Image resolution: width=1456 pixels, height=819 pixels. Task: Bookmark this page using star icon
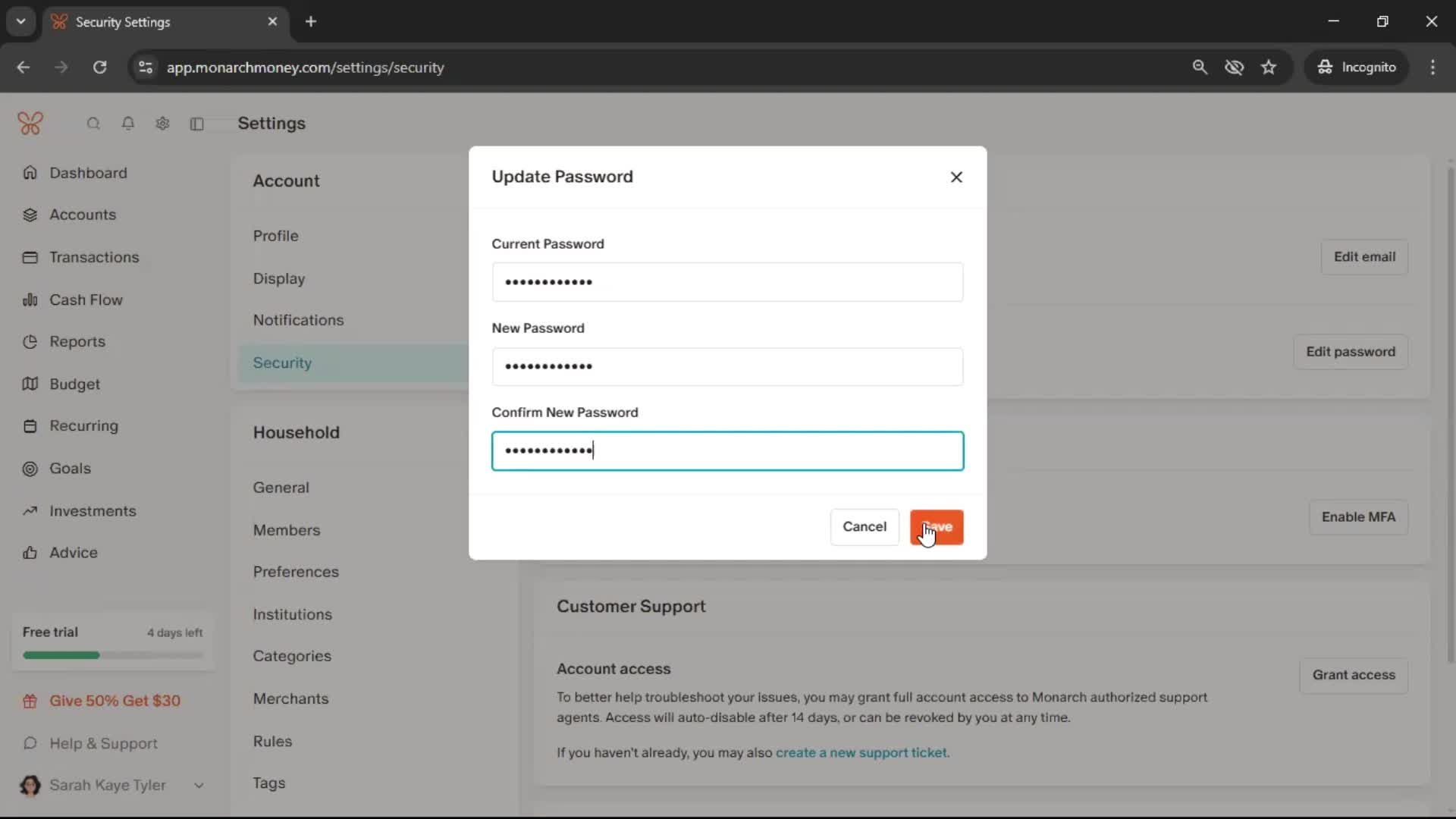(1269, 67)
